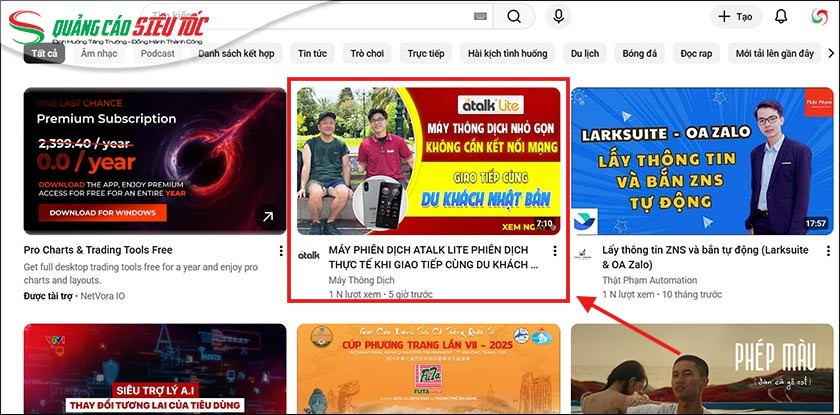Click the Download for Windows button
Image resolution: width=840 pixels, height=415 pixels.
point(102,213)
